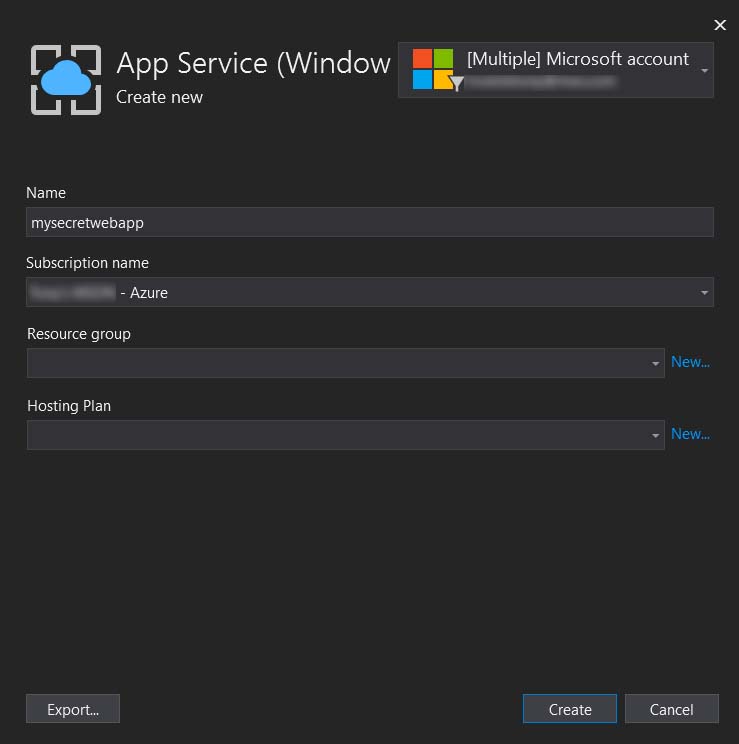Click New link beside Resource group
The height and width of the screenshot is (744, 739).
pos(690,362)
